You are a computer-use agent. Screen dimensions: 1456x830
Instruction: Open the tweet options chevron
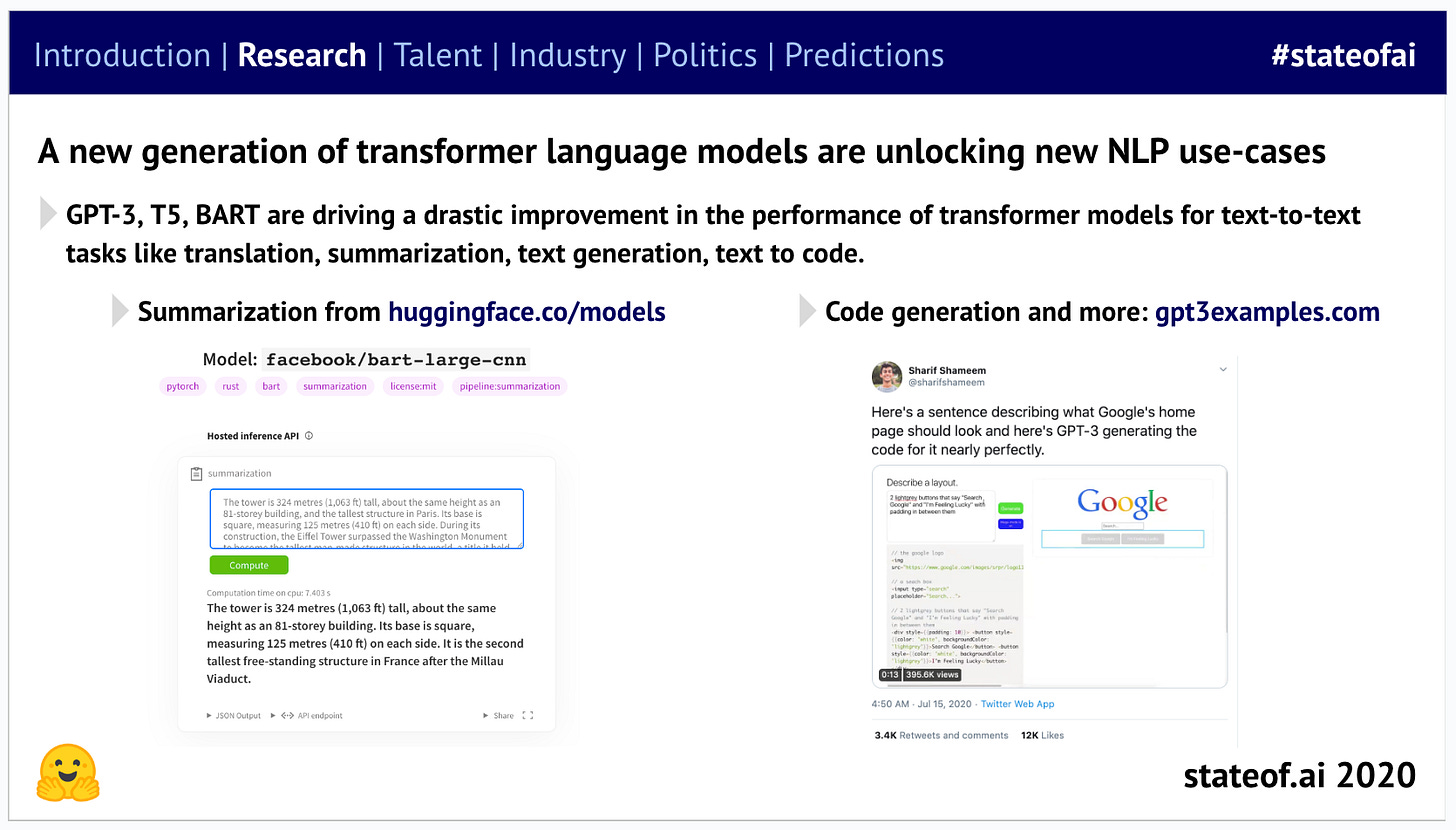tap(1222, 369)
